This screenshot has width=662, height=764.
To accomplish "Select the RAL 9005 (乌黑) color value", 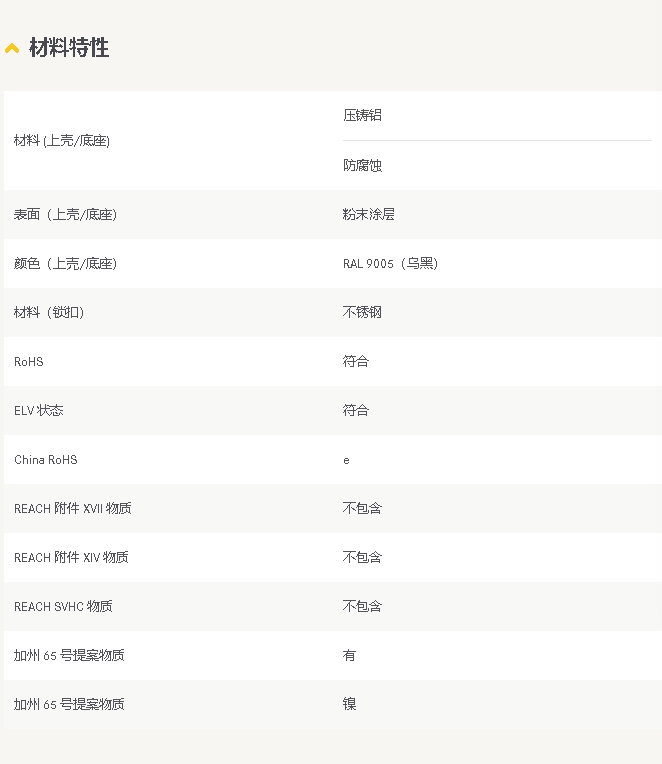I will point(390,264).
